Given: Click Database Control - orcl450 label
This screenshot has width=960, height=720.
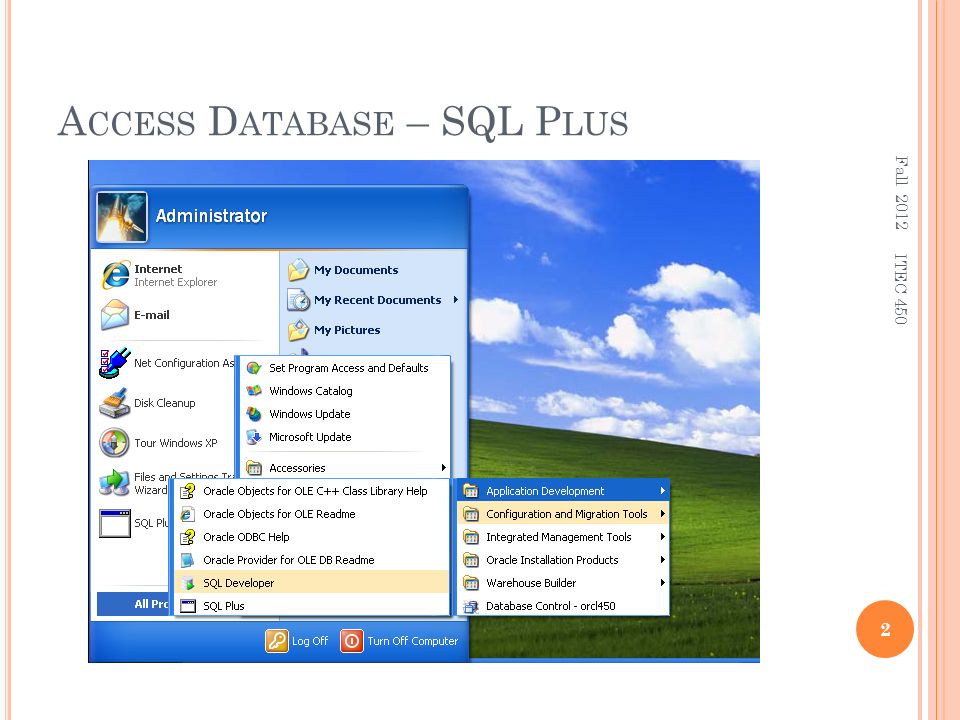Looking at the screenshot, I should click(550, 606).
